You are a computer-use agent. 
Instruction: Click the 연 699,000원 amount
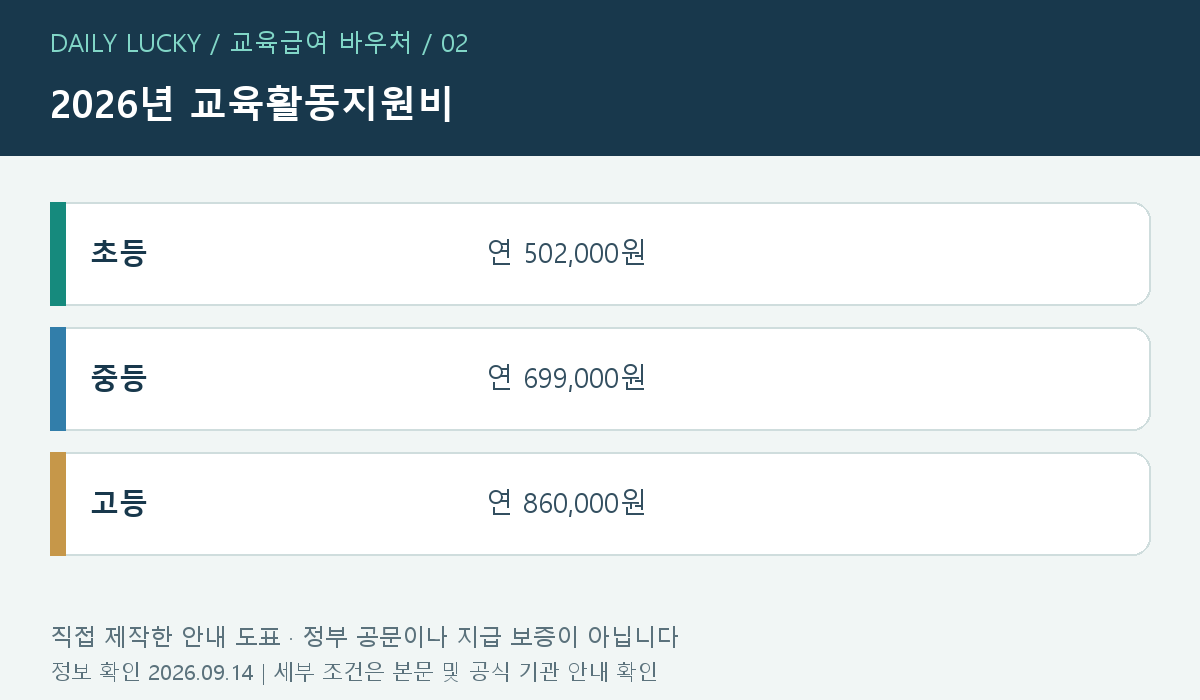(x=567, y=378)
